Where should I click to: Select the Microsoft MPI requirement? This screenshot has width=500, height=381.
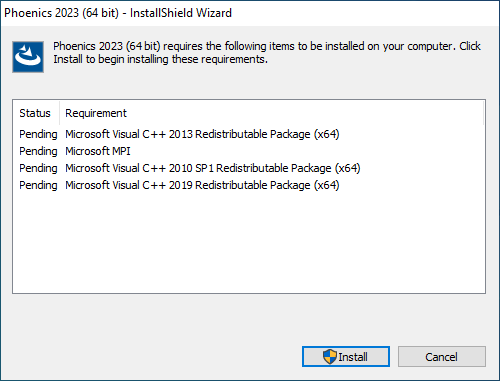point(98,151)
